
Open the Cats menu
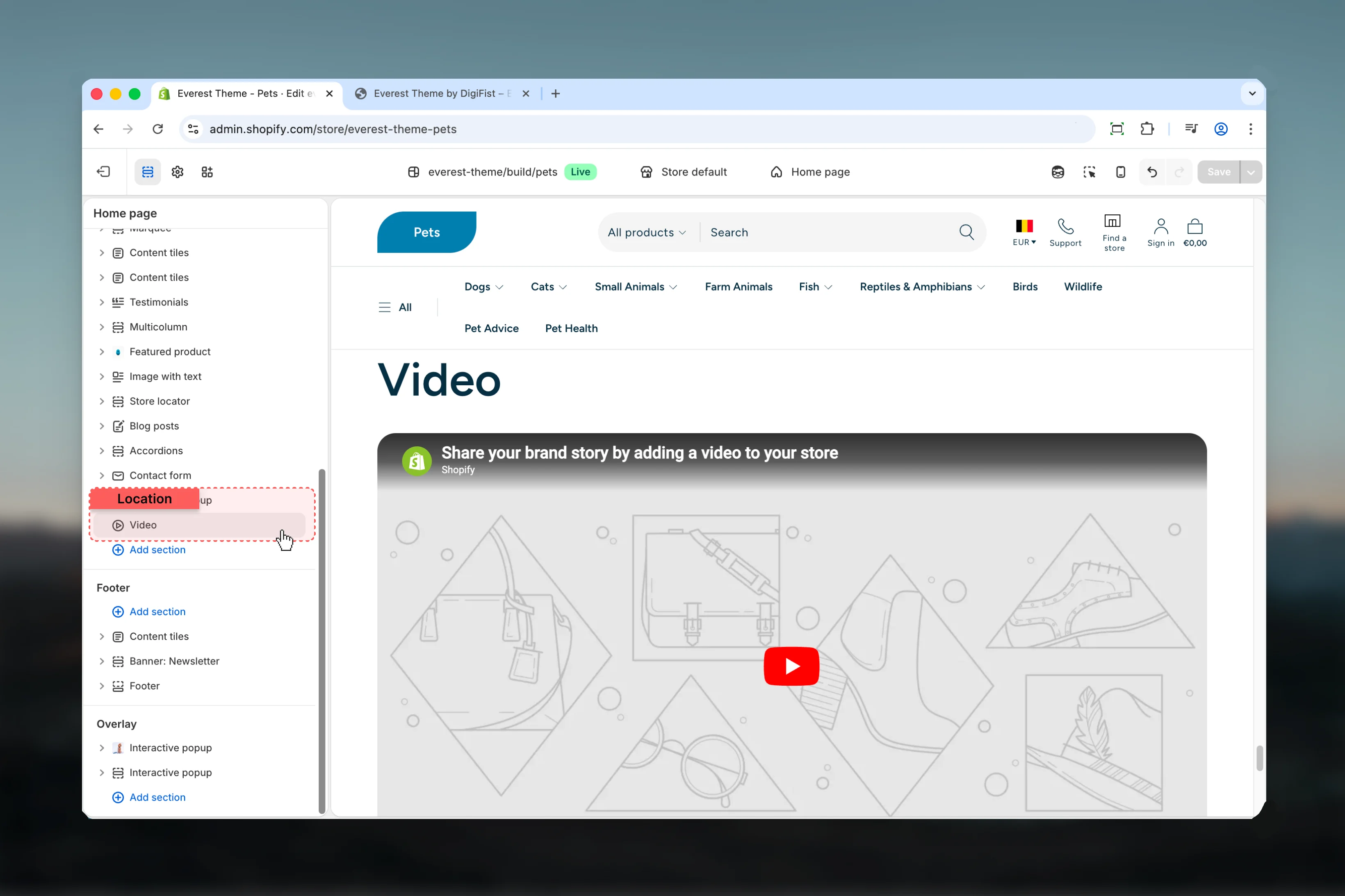pos(549,287)
